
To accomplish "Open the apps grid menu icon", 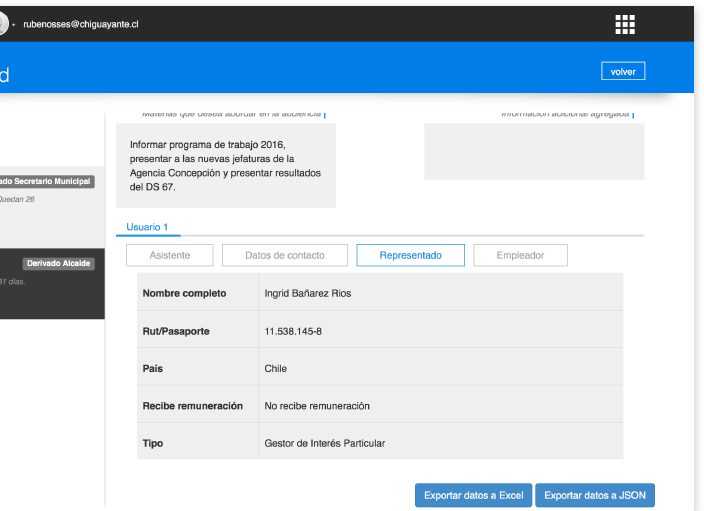I will 625,24.
